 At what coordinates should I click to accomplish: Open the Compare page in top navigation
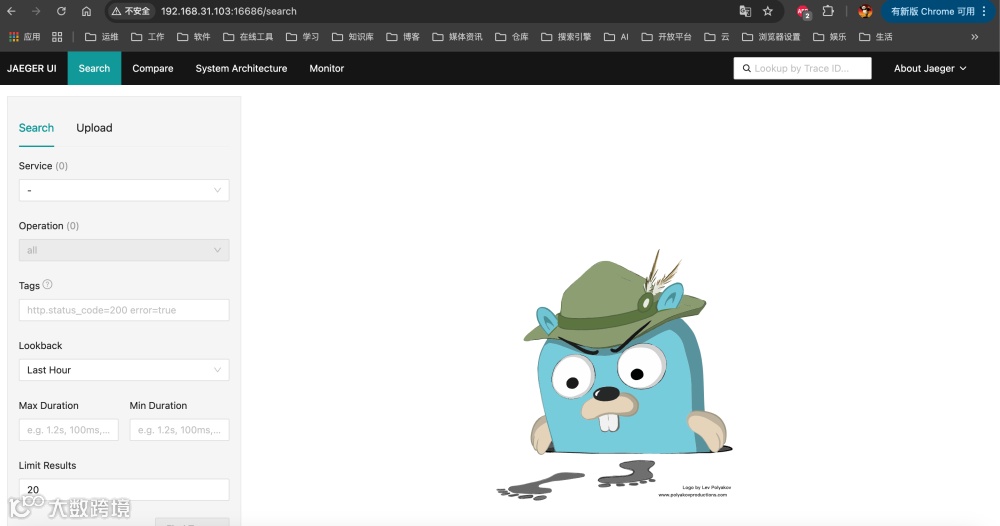click(152, 68)
